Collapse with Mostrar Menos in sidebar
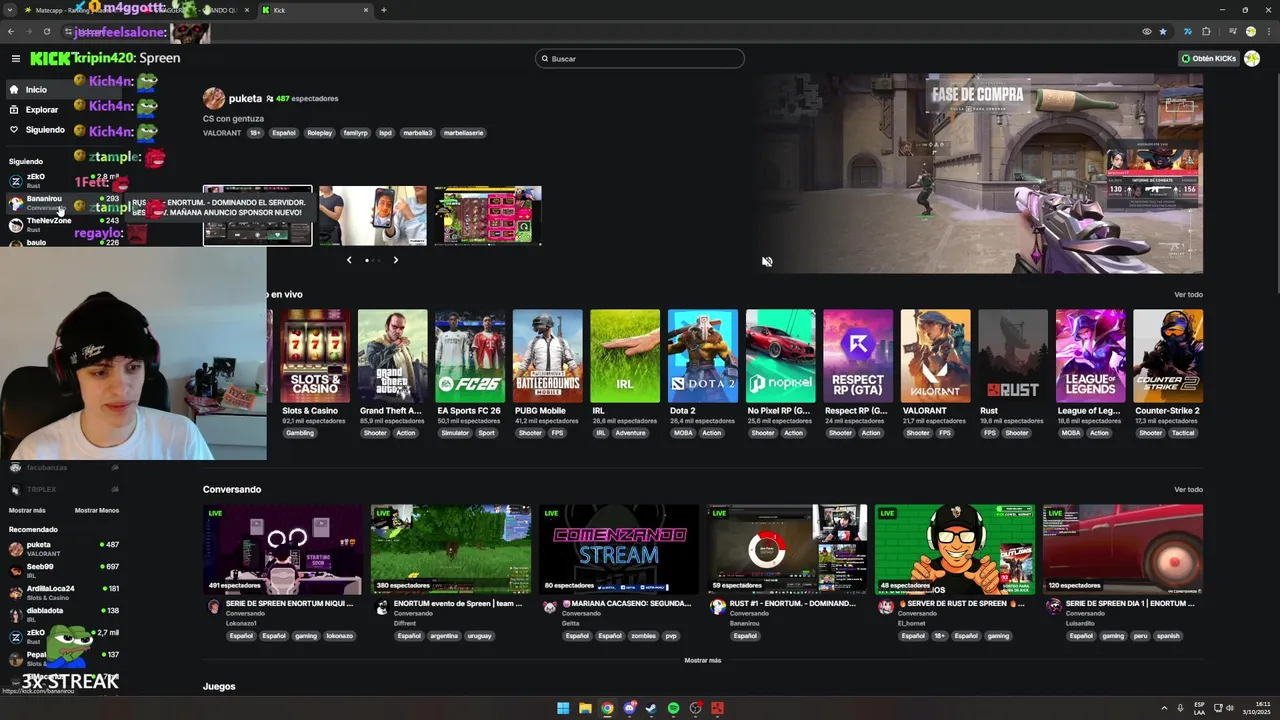Viewport: 1280px width, 720px height. [97, 511]
